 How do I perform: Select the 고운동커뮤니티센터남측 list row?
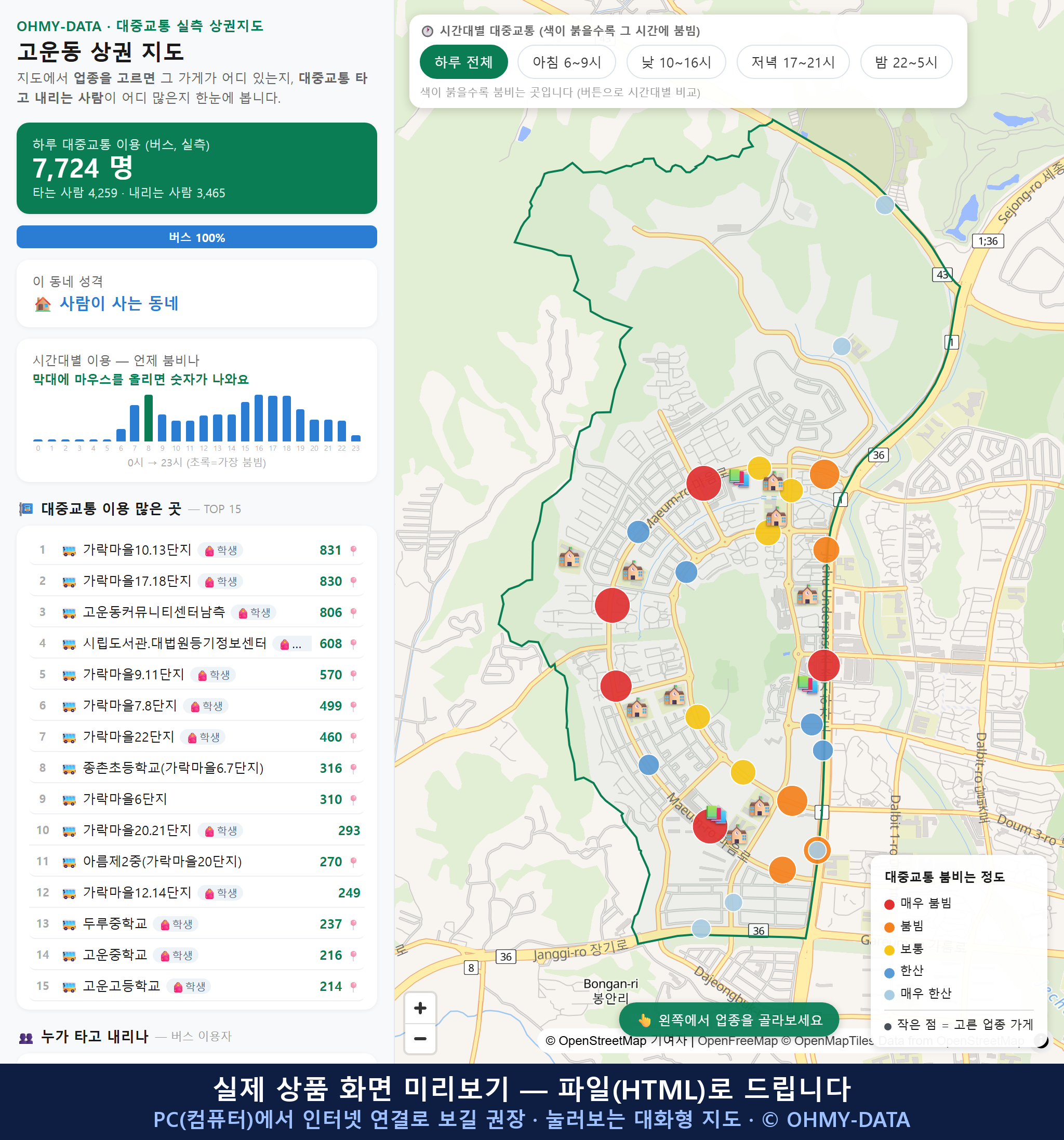pos(197,612)
